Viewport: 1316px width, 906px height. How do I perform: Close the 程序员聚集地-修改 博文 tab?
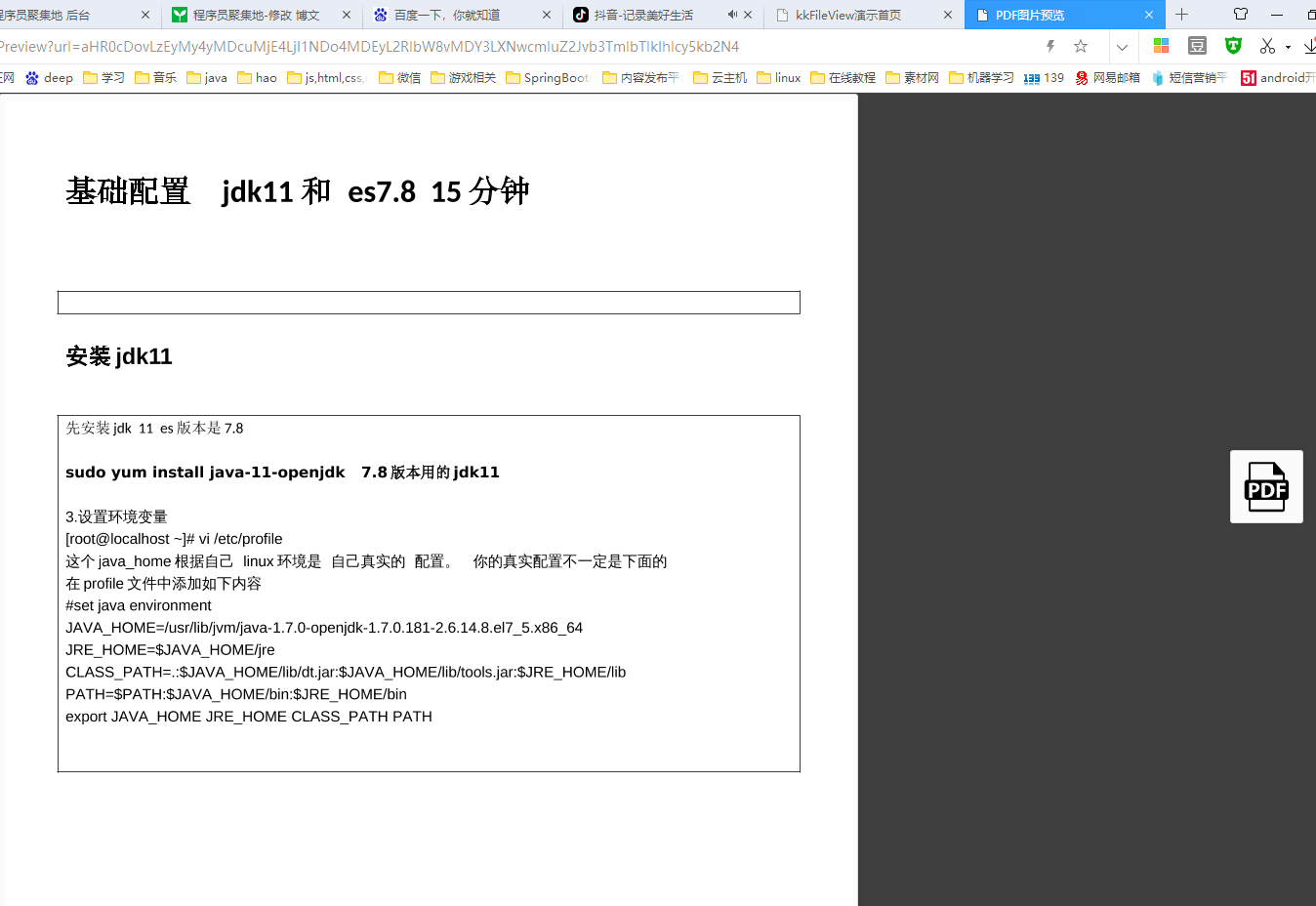pos(347,15)
